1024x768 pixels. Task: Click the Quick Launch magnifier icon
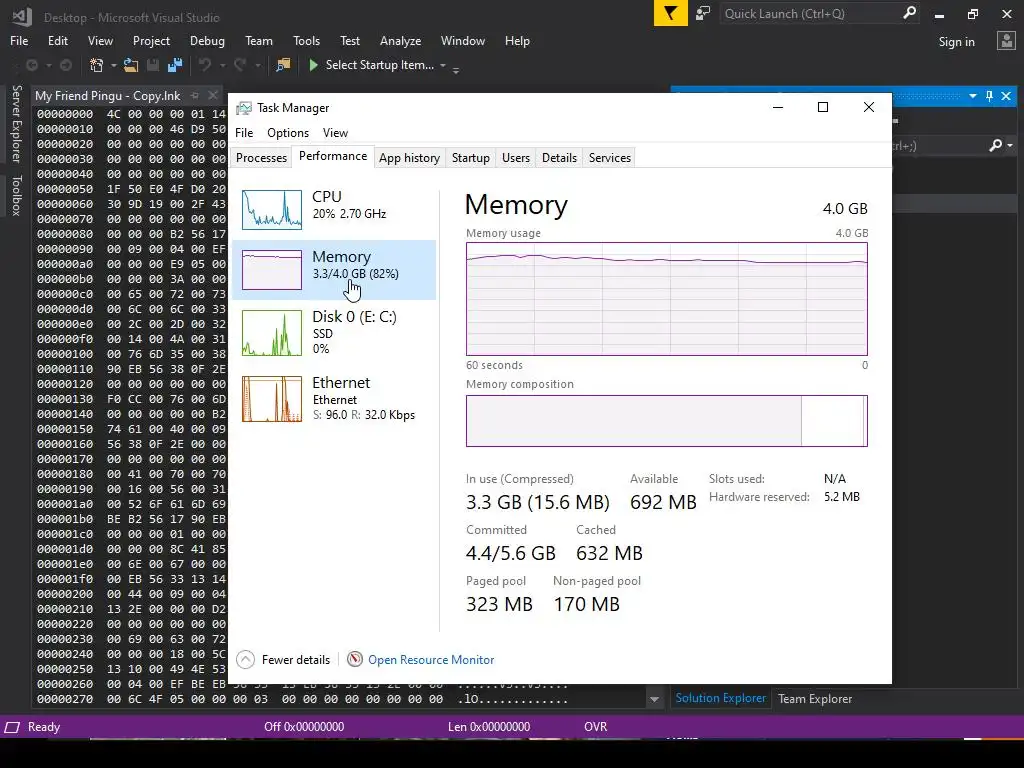(910, 13)
